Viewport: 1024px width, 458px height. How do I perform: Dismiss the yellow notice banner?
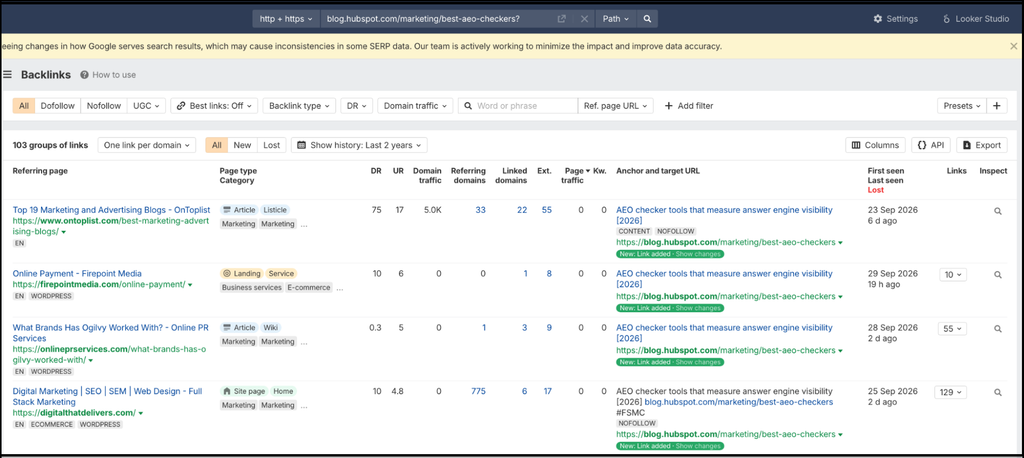(1014, 46)
